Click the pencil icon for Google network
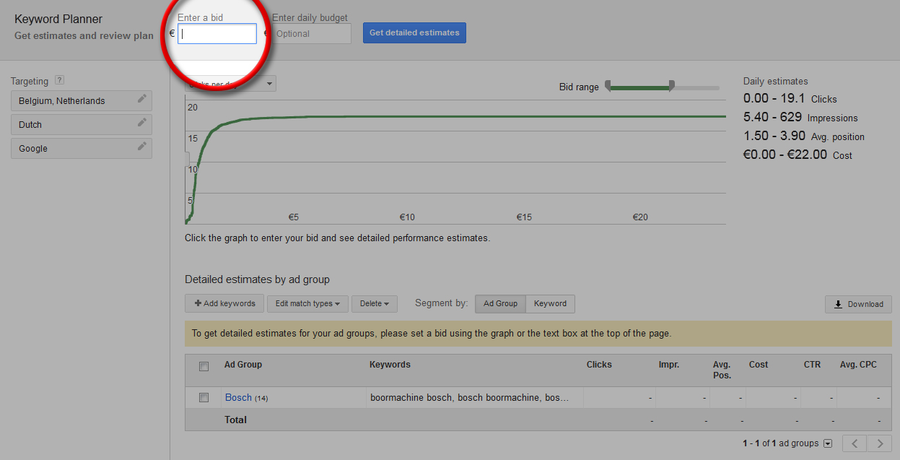 click(x=142, y=148)
